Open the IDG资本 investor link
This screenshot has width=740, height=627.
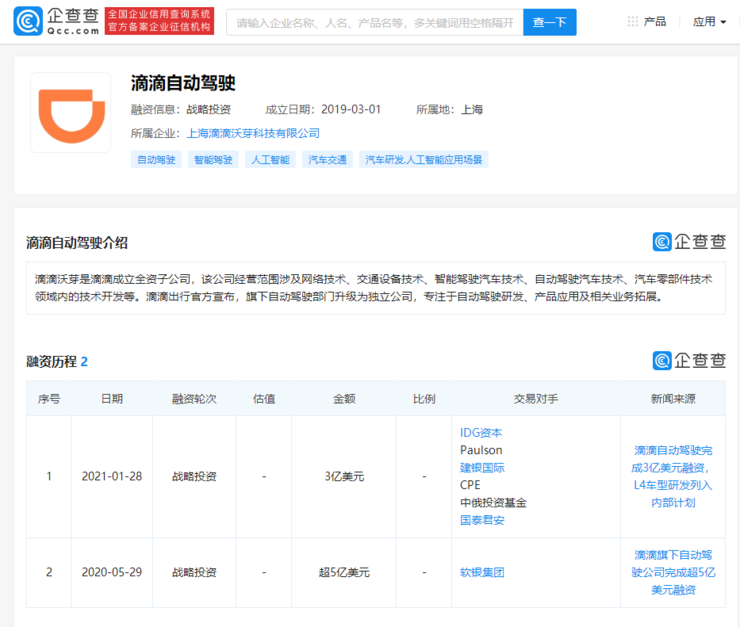pos(481,433)
